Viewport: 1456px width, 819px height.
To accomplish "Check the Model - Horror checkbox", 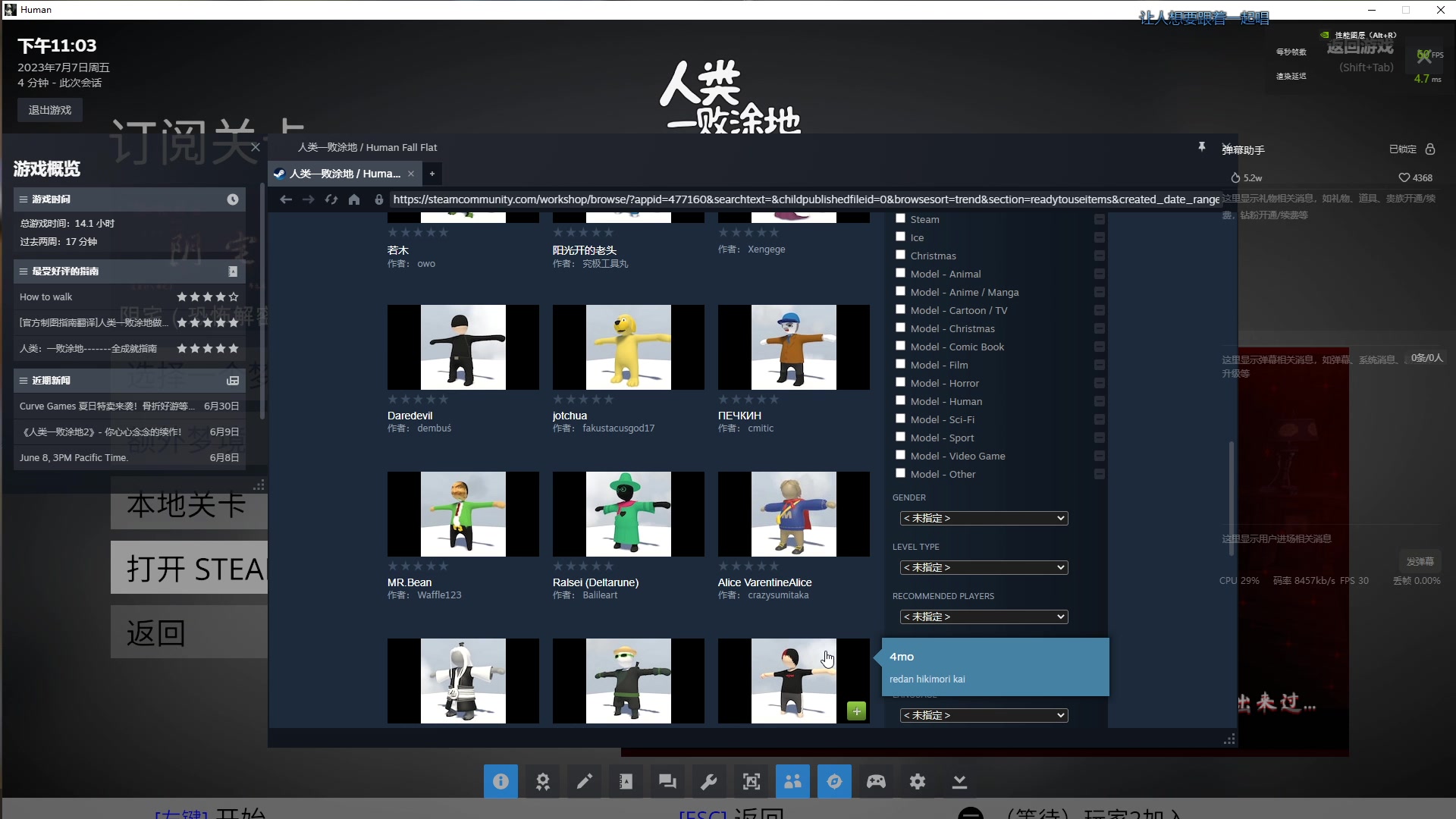I will tap(901, 382).
